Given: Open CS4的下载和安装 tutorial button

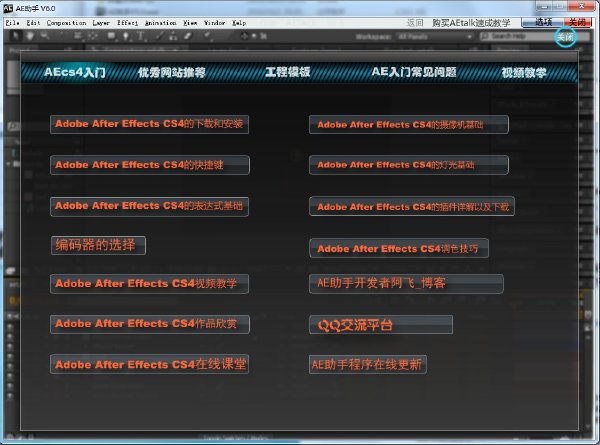Looking at the screenshot, I should click(149, 124).
